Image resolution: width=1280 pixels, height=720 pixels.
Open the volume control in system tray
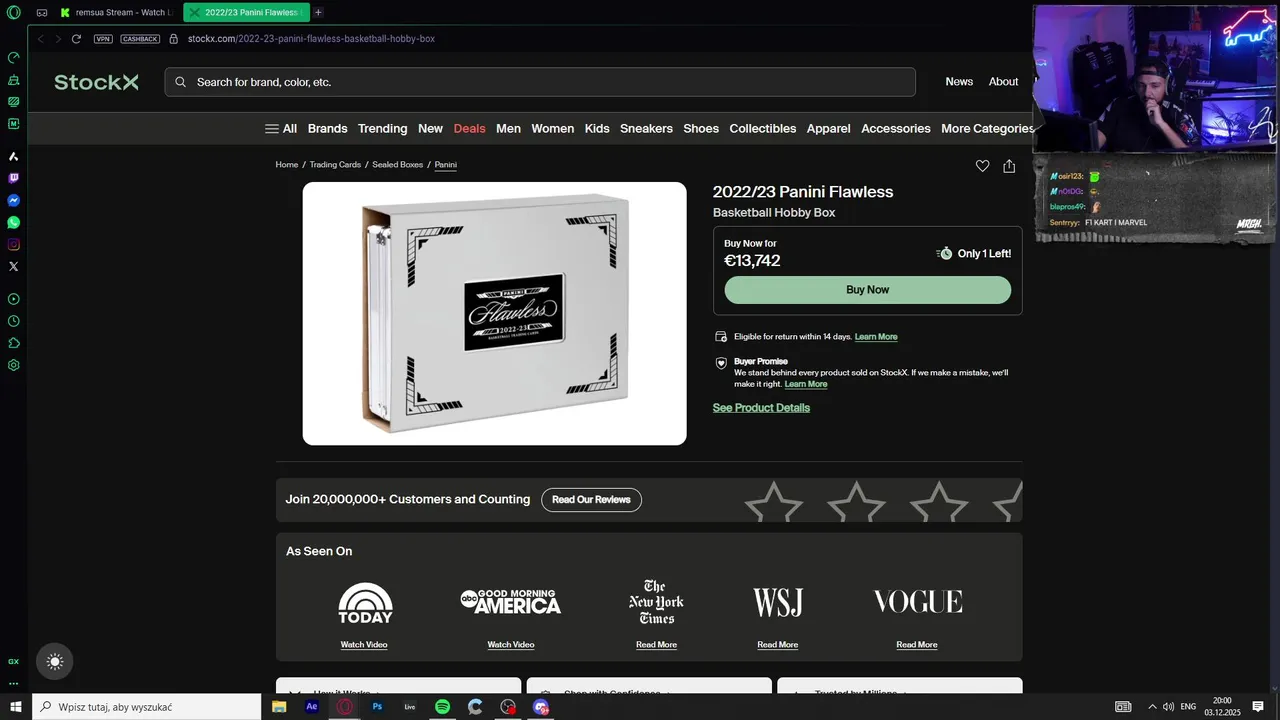pyautogui.click(x=1168, y=707)
